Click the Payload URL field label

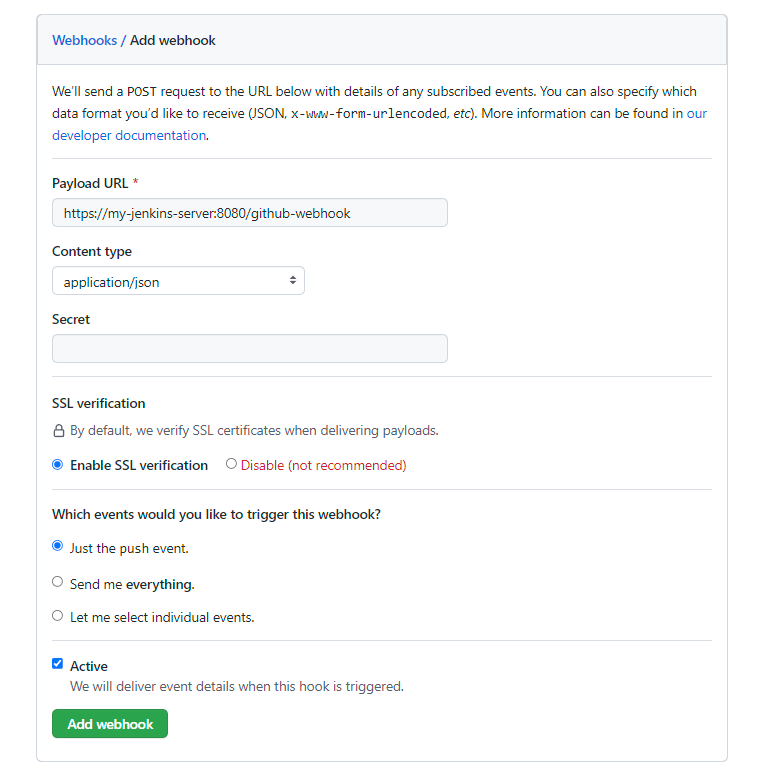click(90, 184)
